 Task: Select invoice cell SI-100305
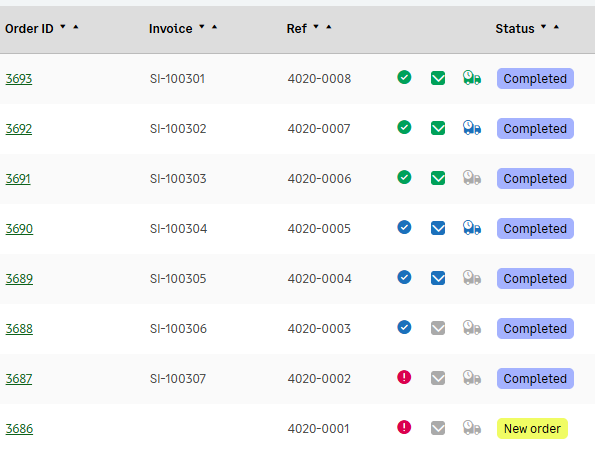click(178, 279)
